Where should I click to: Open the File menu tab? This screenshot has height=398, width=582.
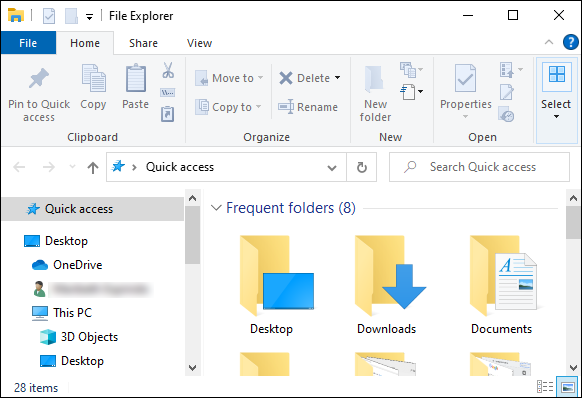pyautogui.click(x=28, y=43)
